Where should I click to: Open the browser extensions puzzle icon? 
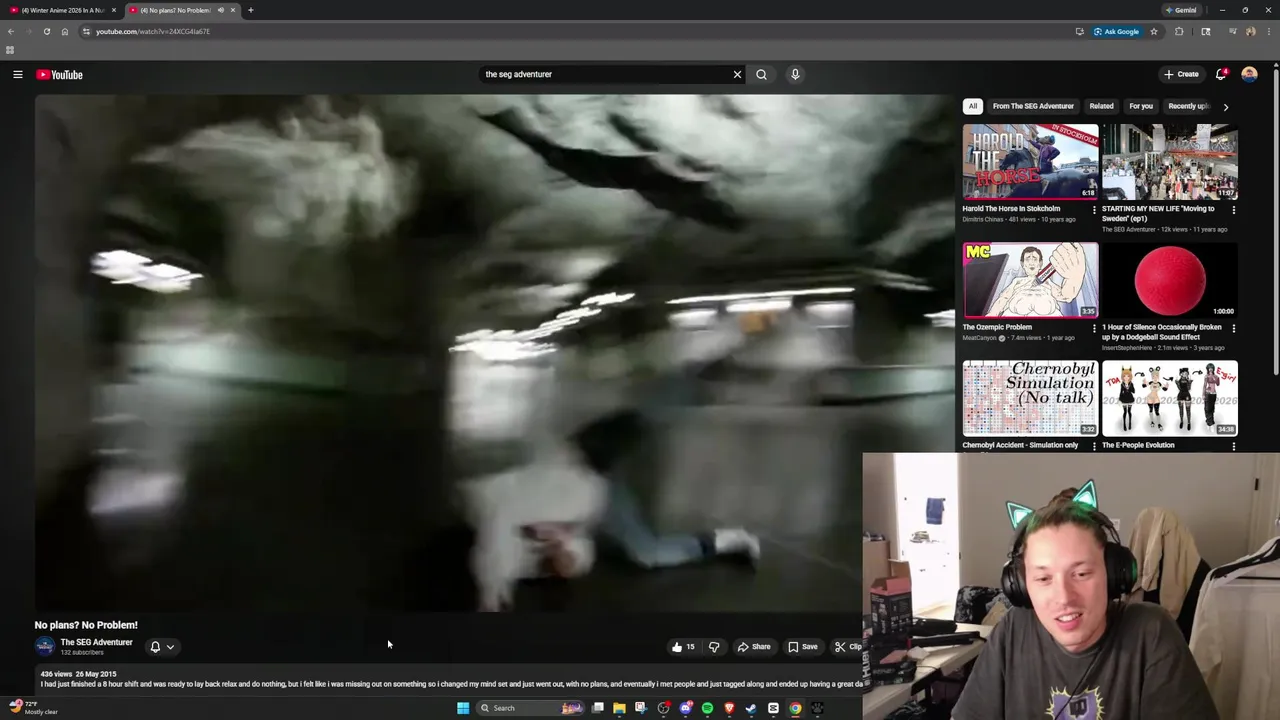(1179, 31)
